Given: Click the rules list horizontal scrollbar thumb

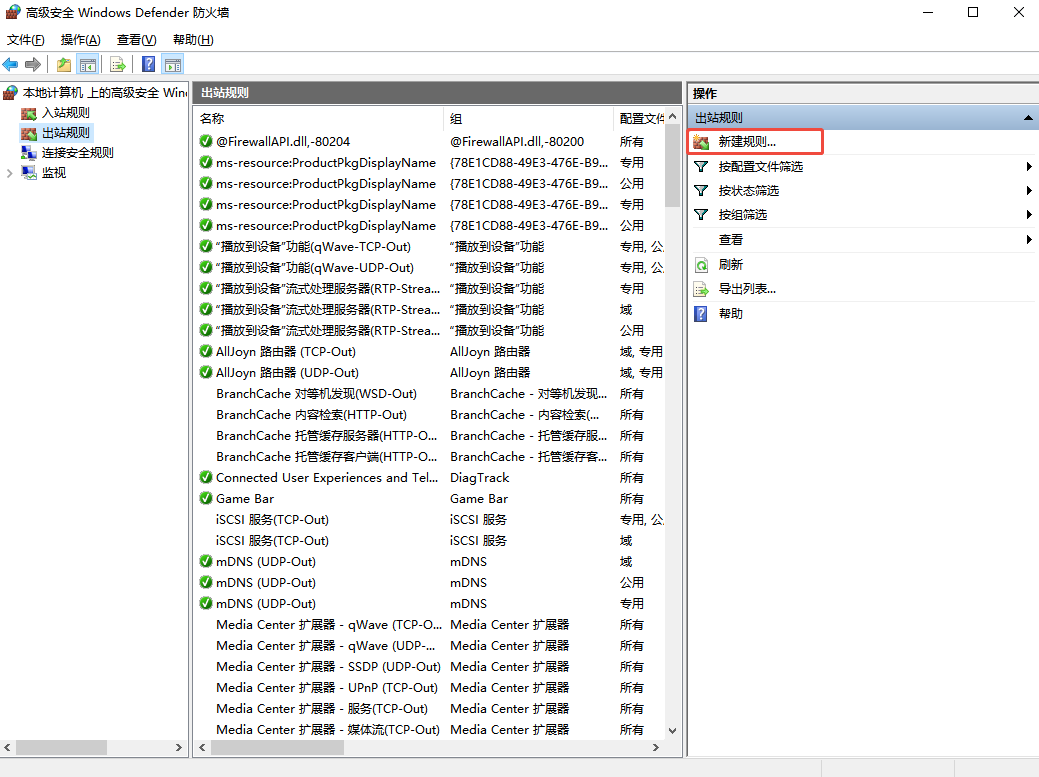Looking at the screenshot, I should (277, 747).
